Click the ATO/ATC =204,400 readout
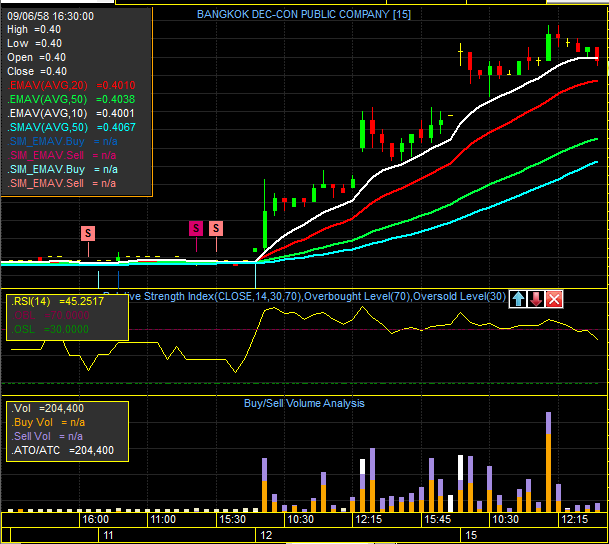609x544 pixels. [x=62, y=450]
